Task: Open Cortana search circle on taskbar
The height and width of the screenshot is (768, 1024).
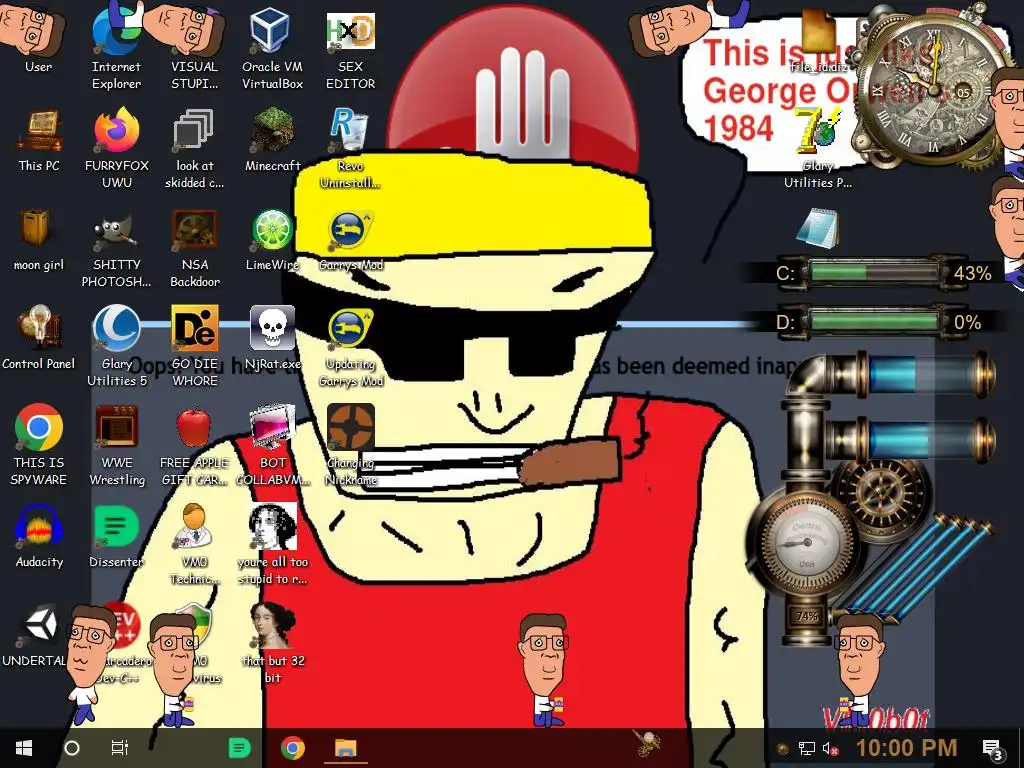Action: (72, 748)
